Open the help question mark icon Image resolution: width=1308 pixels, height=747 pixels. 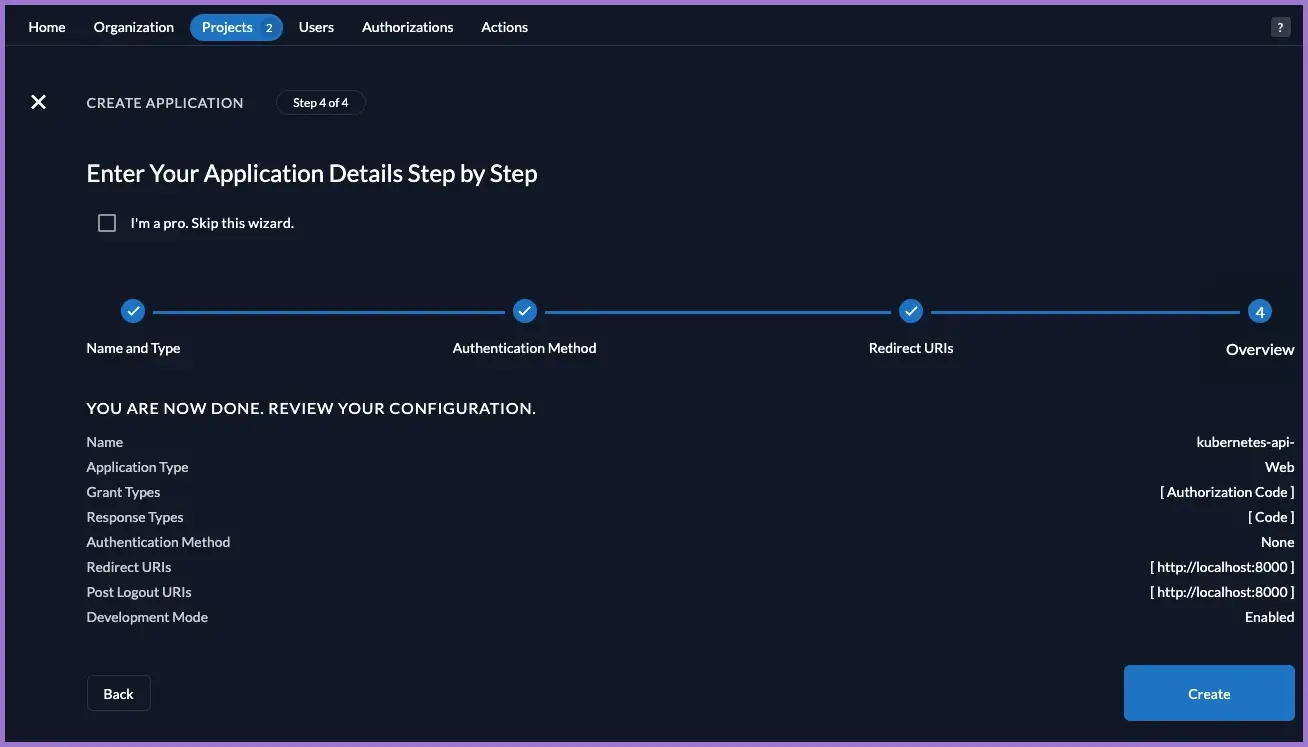[1280, 28]
